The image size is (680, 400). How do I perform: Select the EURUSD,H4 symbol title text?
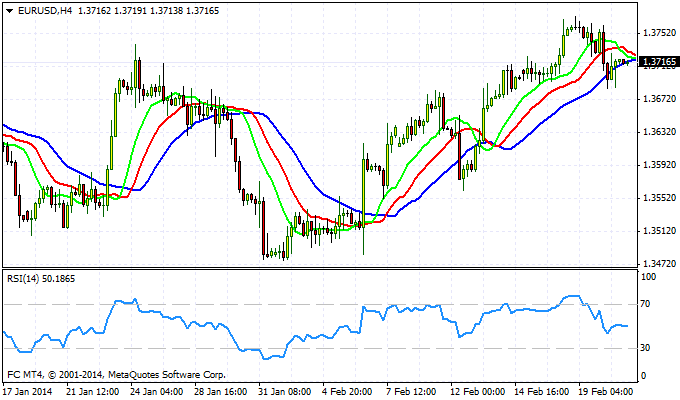click(45, 11)
